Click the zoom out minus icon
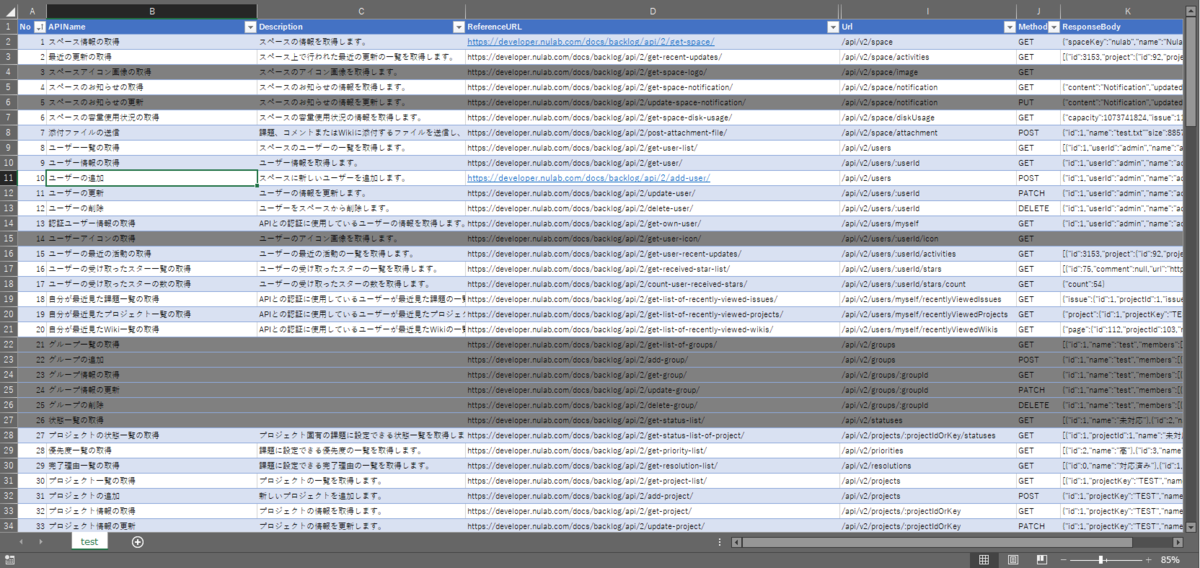 click(x=1062, y=559)
